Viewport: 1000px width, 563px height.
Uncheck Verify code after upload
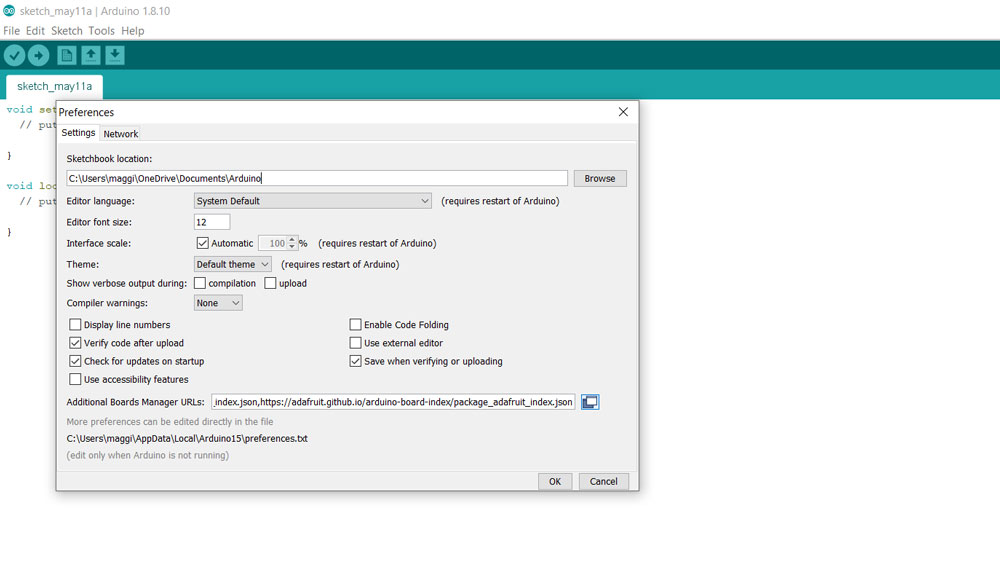tap(75, 343)
